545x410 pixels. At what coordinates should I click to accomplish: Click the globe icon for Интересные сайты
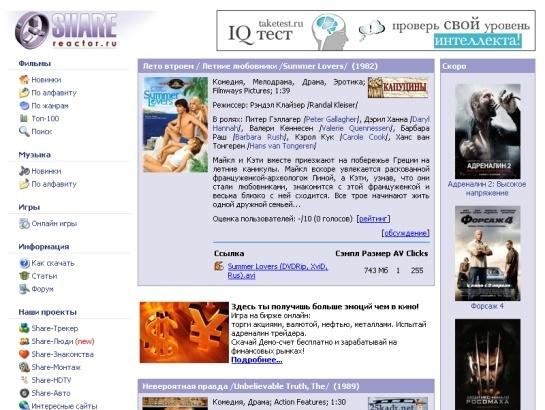[24, 405]
